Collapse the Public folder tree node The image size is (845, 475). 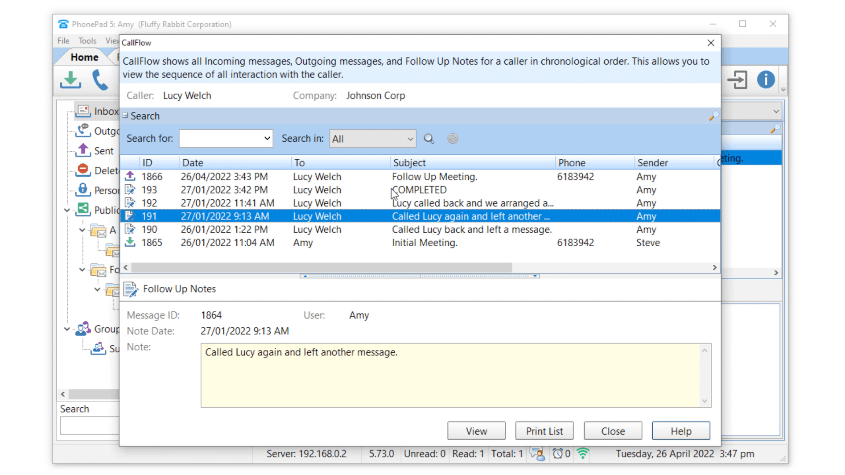(67, 210)
